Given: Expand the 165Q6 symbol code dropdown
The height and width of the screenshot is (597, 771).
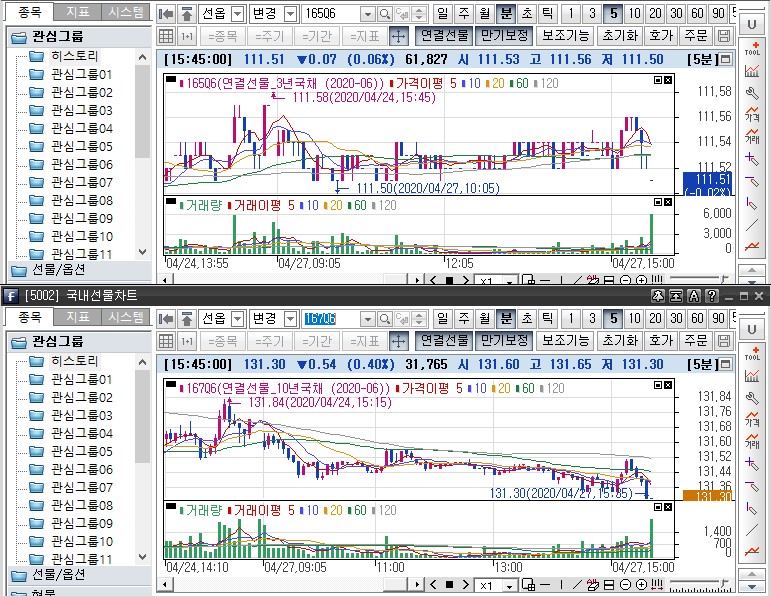Looking at the screenshot, I should pos(367,14).
